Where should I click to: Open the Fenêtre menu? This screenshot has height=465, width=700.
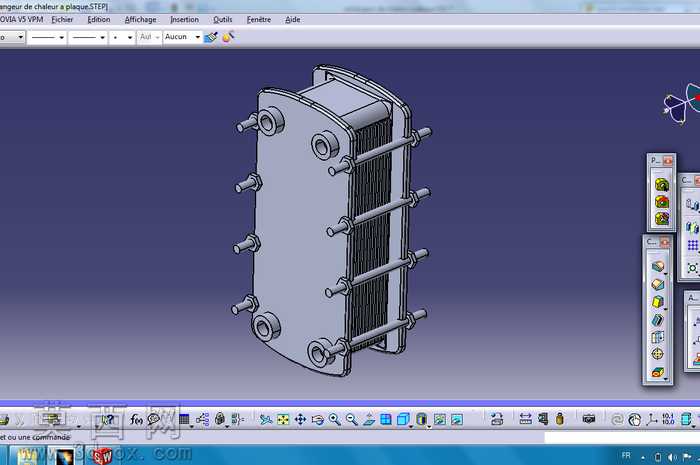tap(259, 20)
